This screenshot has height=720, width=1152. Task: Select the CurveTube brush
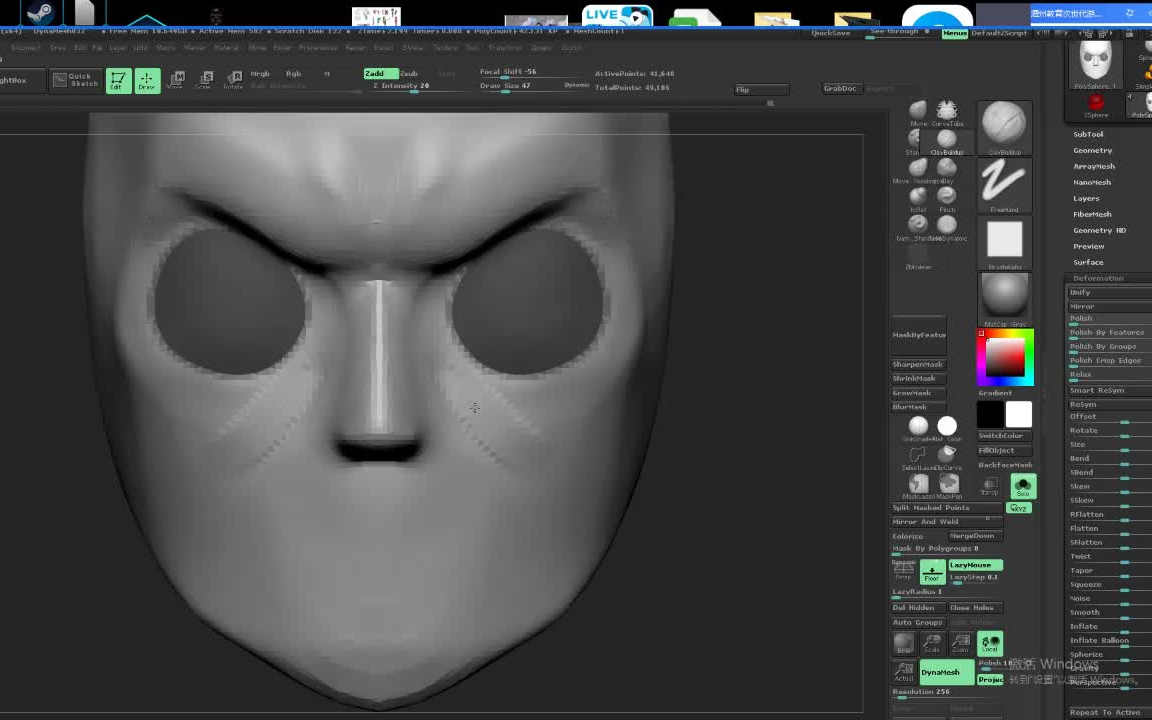(946, 112)
